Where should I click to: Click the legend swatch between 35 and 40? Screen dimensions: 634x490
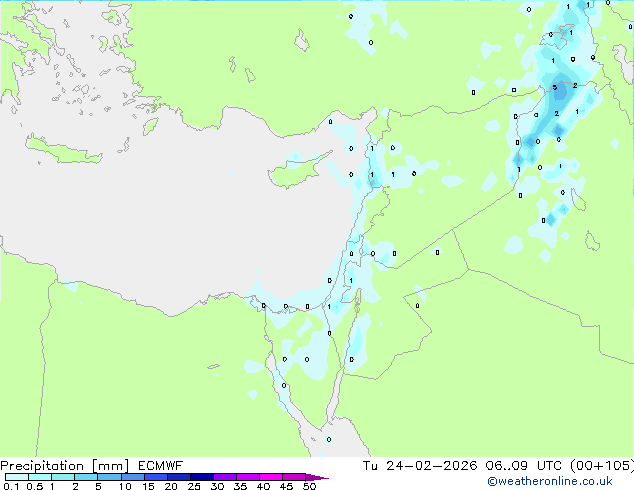click(247, 477)
